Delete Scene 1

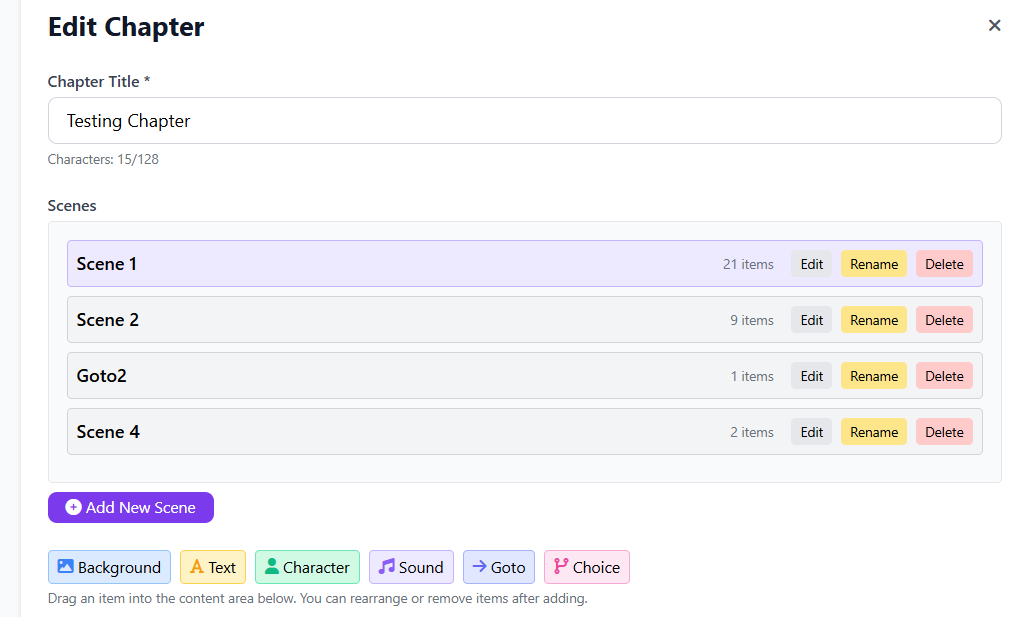point(943,264)
